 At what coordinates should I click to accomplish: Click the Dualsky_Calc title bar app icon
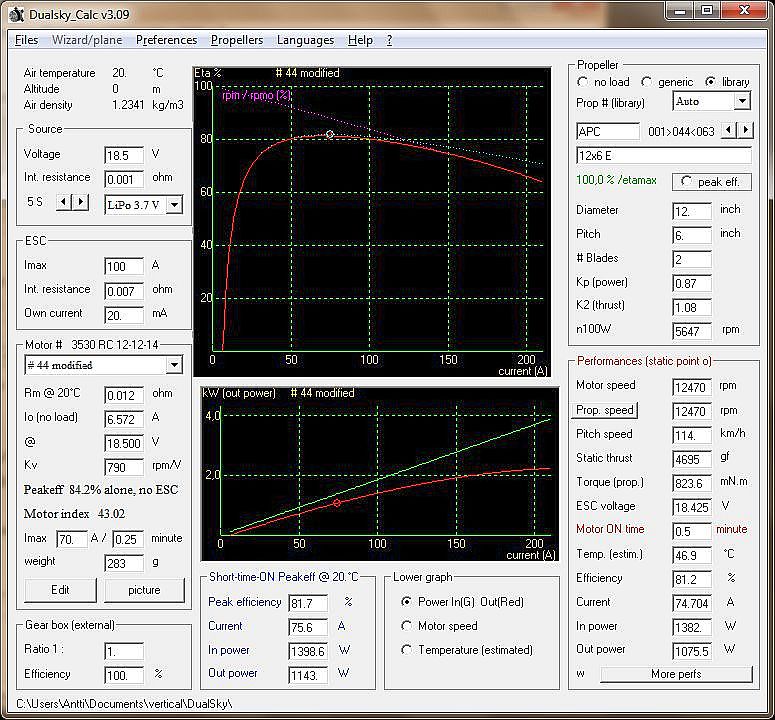coord(16,14)
